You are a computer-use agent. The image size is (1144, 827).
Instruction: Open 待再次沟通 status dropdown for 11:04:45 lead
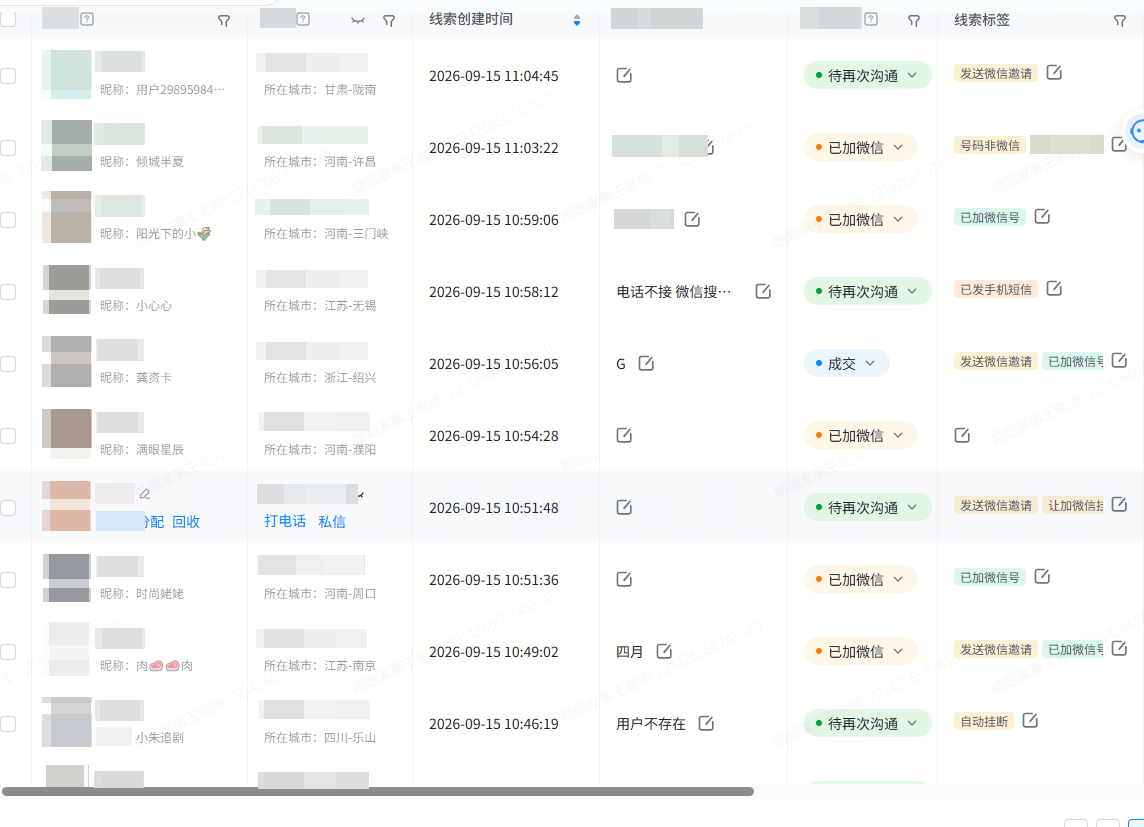click(867, 75)
